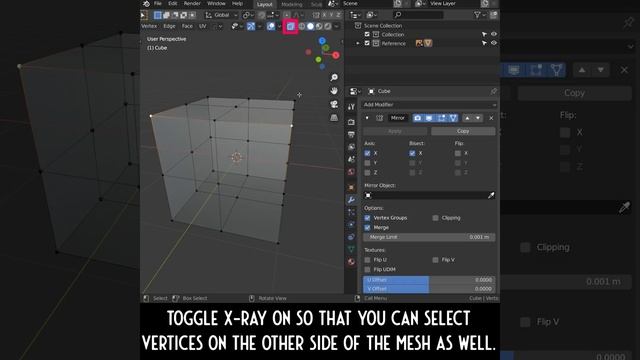Image resolution: width=640 pixels, height=360 pixels.
Task: Enable Flip U texture checkbox
Action: tap(367, 260)
